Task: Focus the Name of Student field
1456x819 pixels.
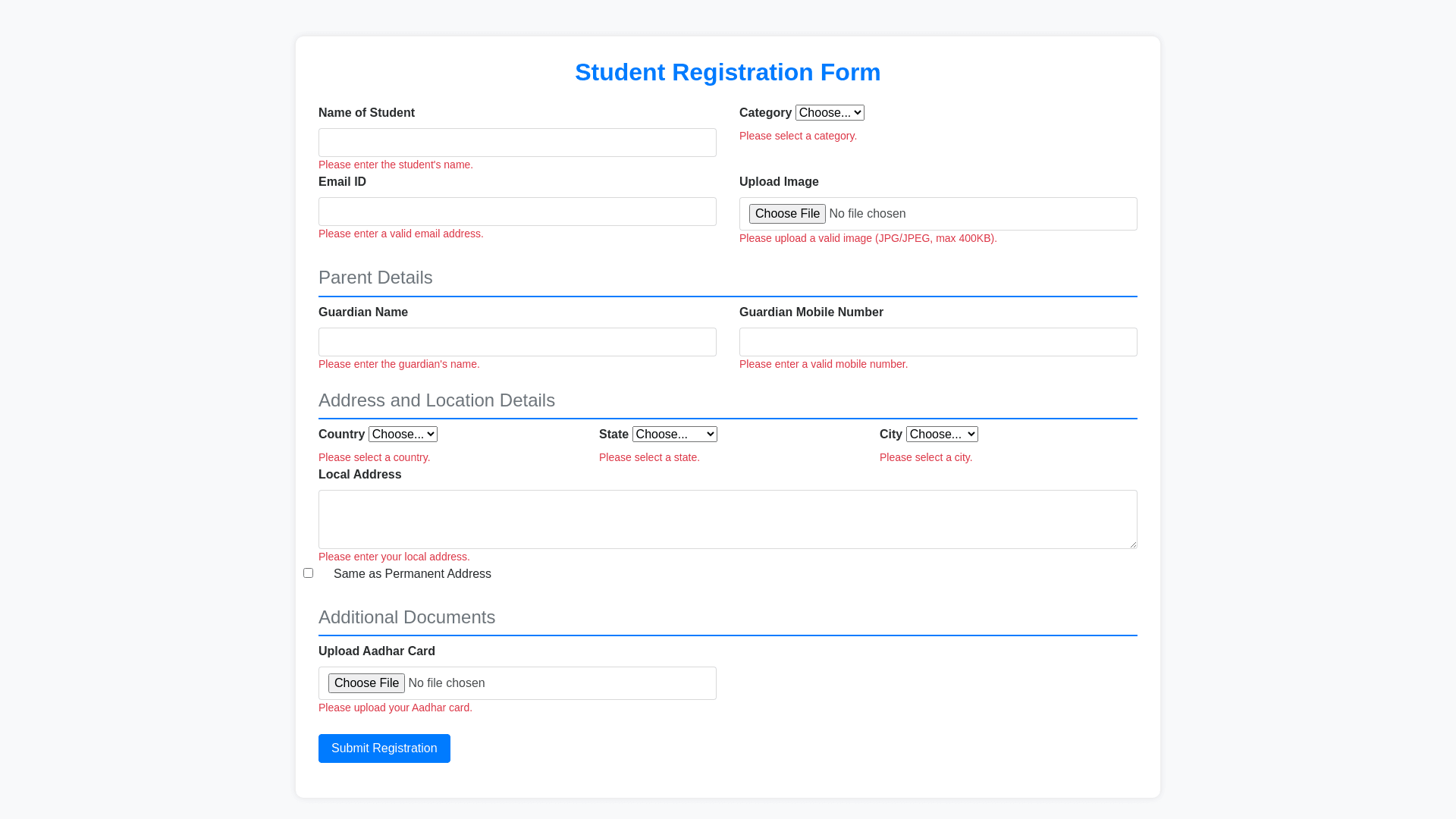Action: 517,143
